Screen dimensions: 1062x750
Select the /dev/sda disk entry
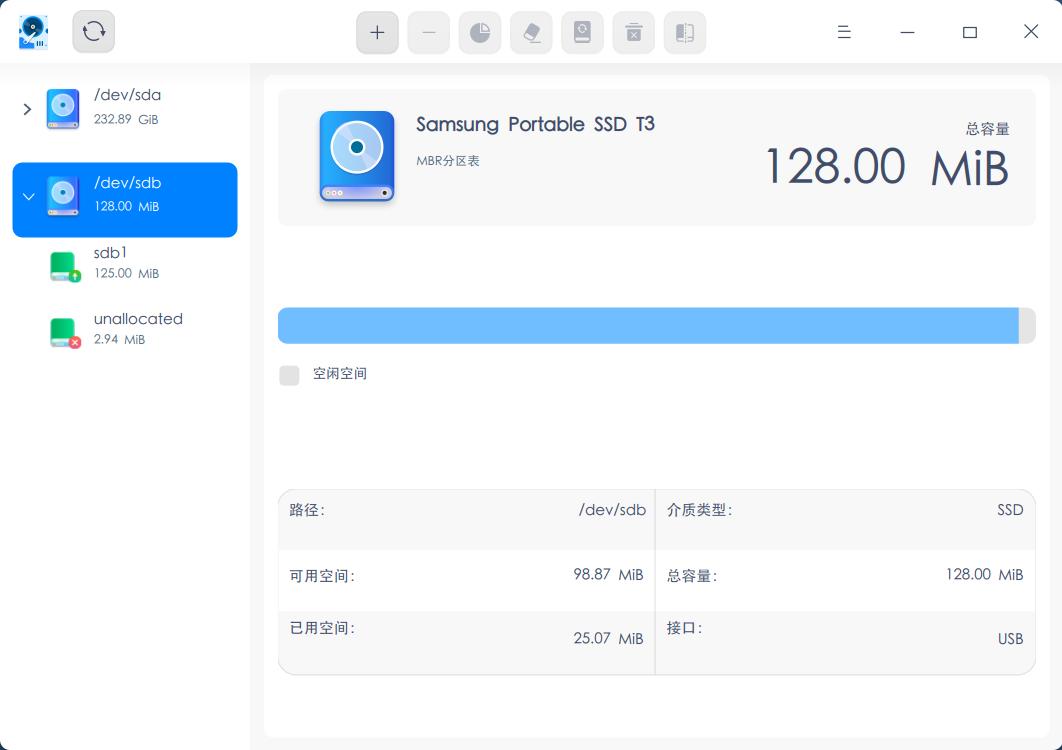coord(125,107)
